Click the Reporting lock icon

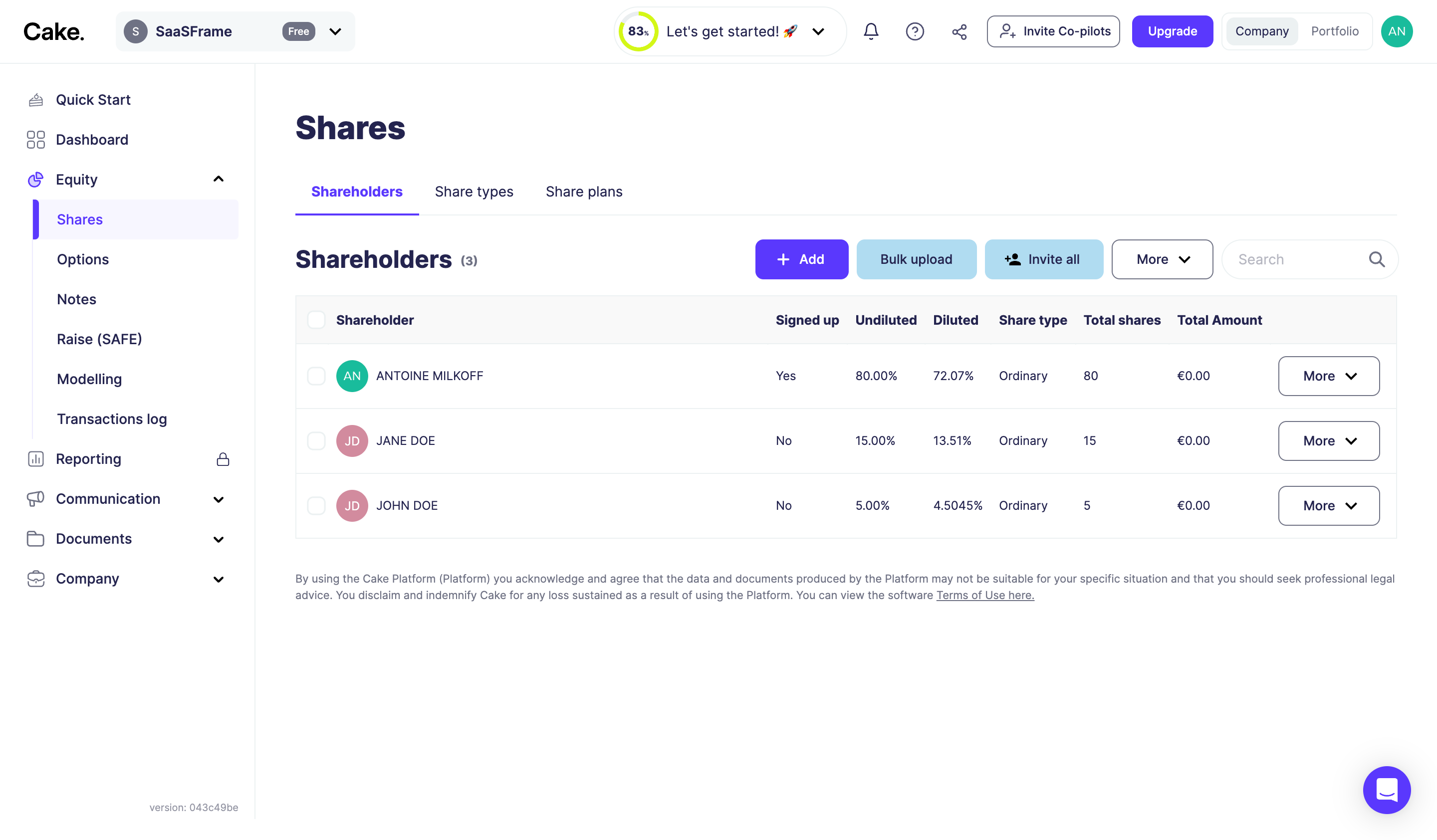pyautogui.click(x=223, y=459)
